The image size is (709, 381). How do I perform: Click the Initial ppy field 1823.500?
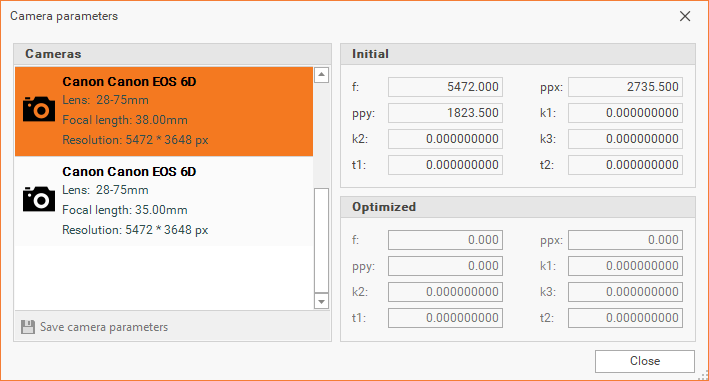(445, 113)
